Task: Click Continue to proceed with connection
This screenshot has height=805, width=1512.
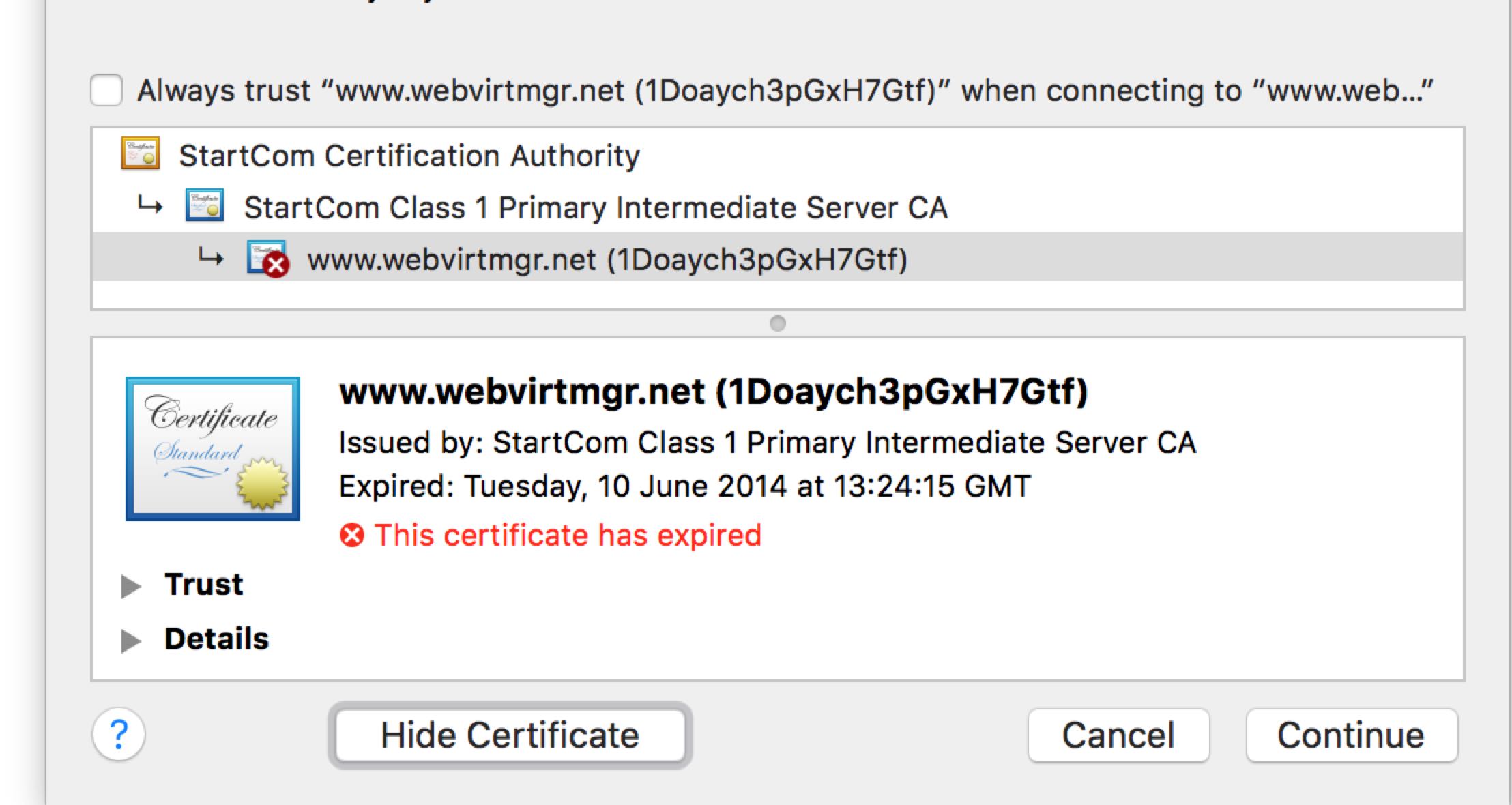Action: click(1351, 735)
